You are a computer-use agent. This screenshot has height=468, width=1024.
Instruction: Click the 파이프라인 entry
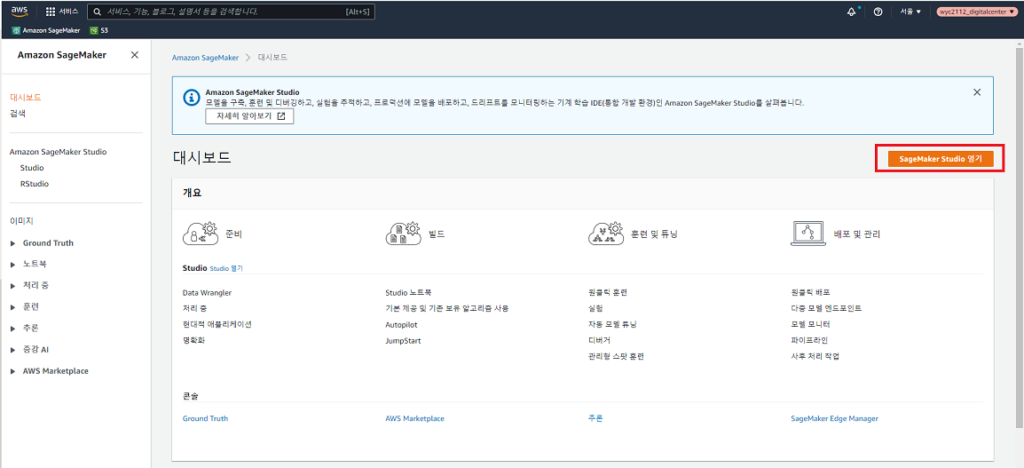(808, 340)
